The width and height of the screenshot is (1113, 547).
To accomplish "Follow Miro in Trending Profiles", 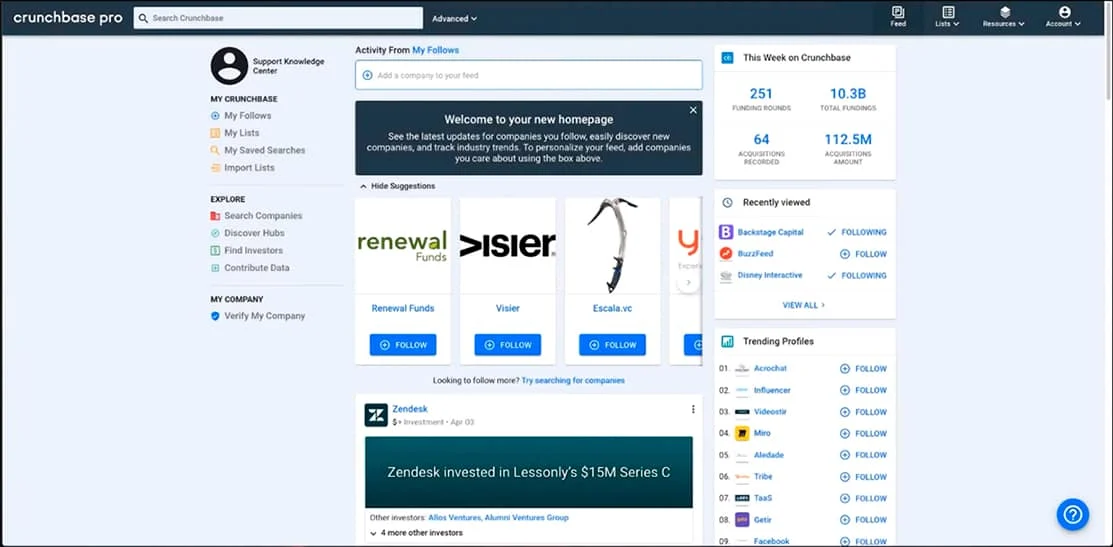I will [863, 433].
